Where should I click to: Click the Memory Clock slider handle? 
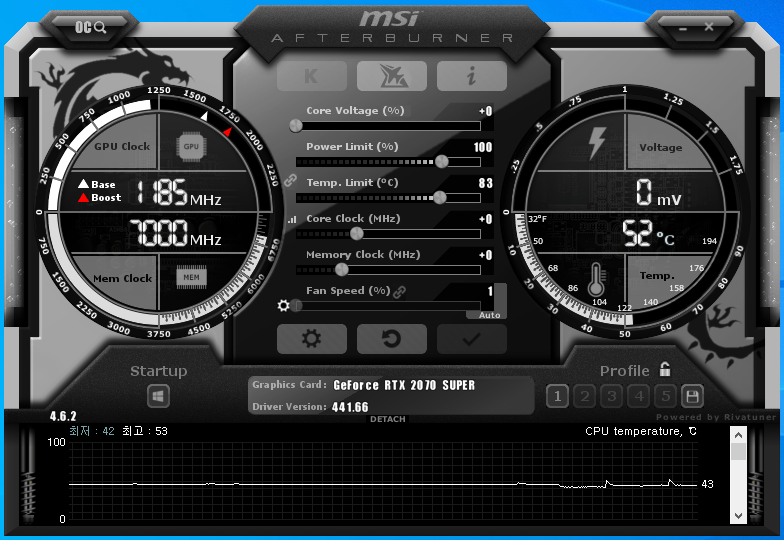click(342, 270)
